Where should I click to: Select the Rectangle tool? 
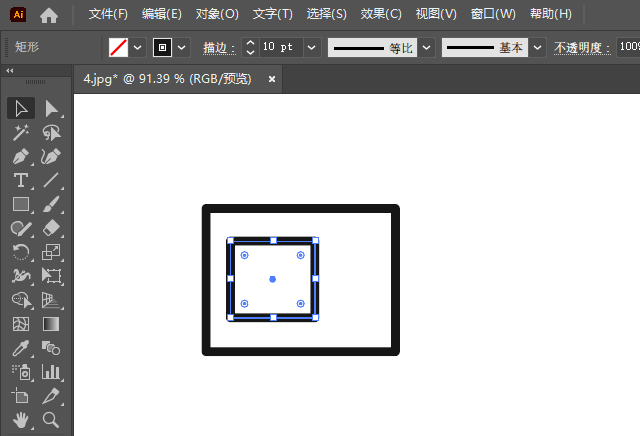coord(21,204)
